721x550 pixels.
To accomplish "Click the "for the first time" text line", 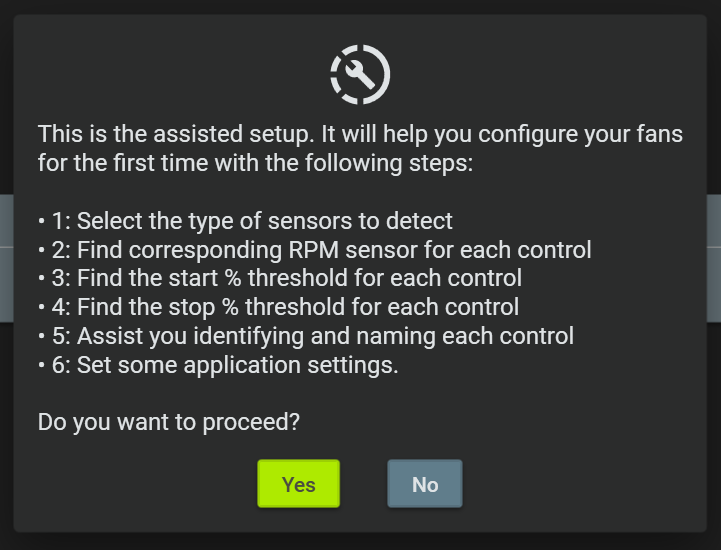I will click(x=255, y=162).
